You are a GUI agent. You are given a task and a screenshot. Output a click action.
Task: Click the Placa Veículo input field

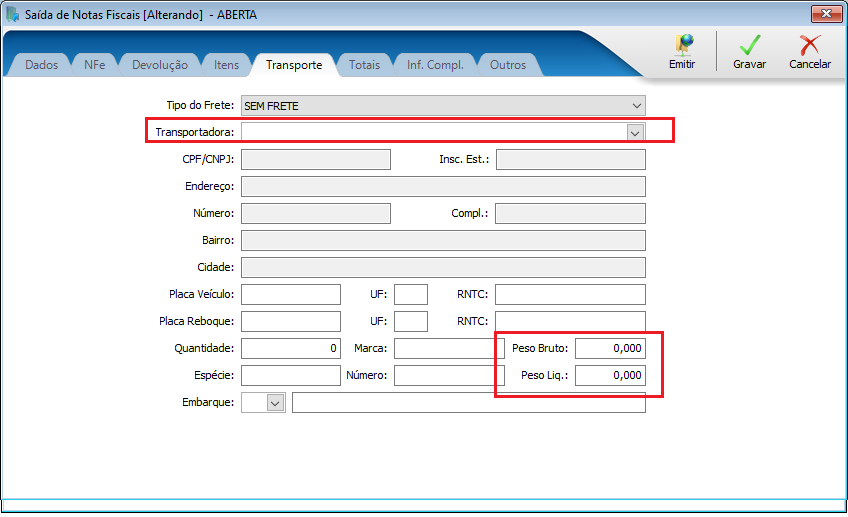291,295
